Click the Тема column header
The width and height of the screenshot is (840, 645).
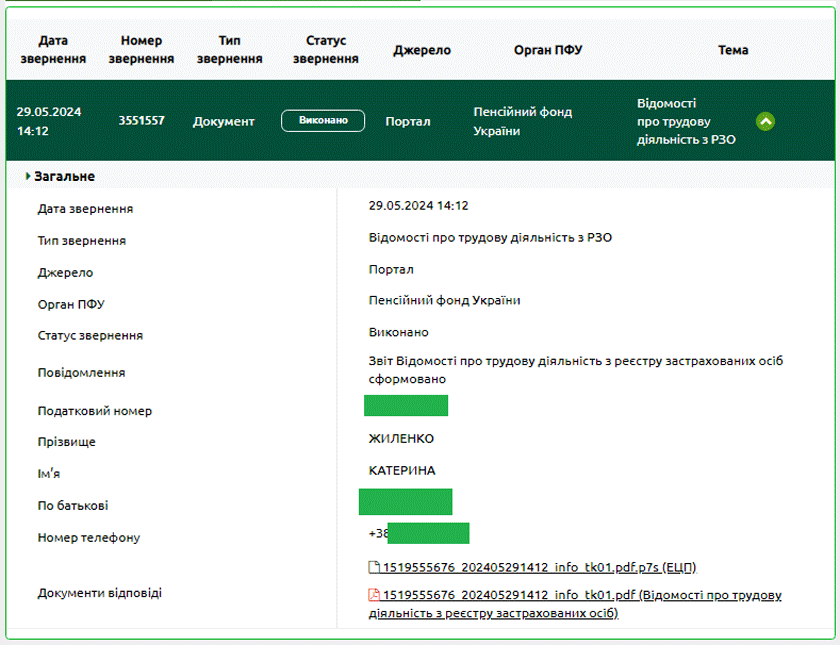pyautogui.click(x=733, y=50)
